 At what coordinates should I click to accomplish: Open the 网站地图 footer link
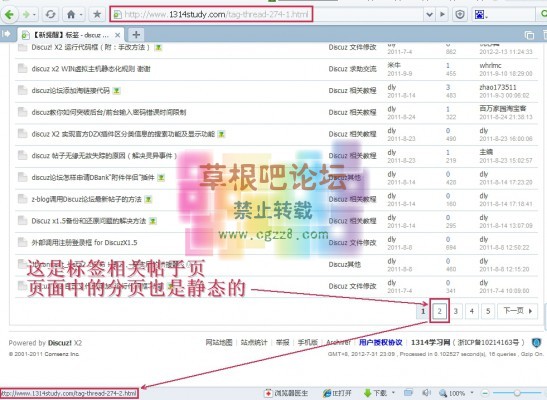pyautogui.click(x=219, y=342)
